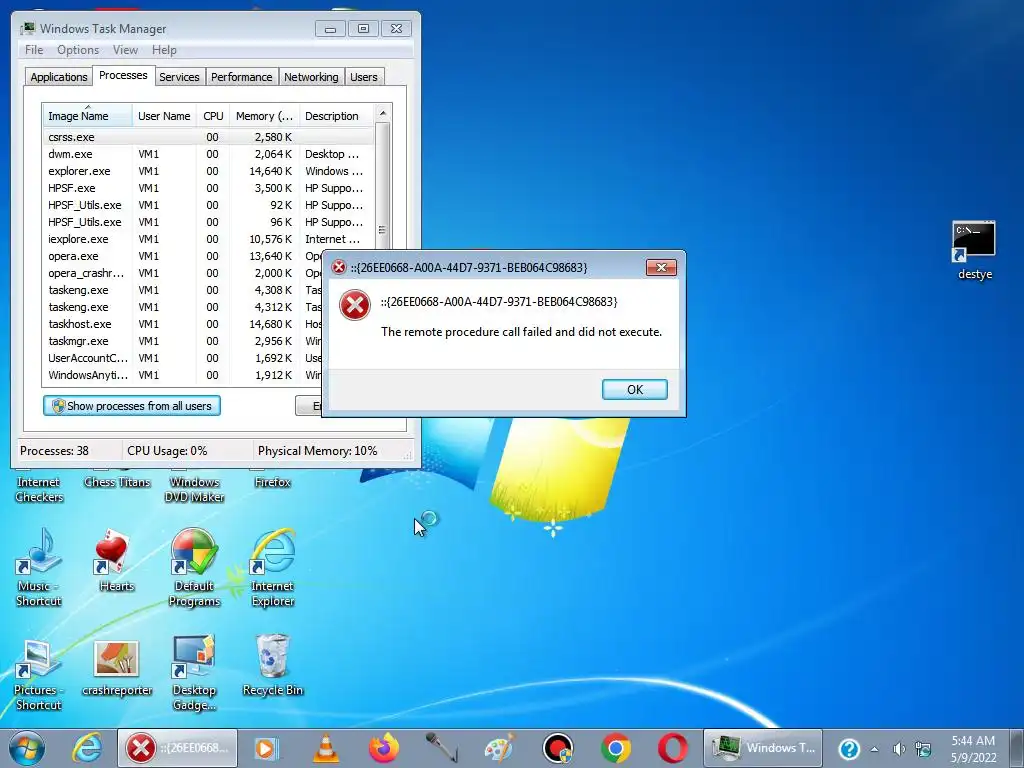Select Internet Explorer desktop icon

(272, 568)
